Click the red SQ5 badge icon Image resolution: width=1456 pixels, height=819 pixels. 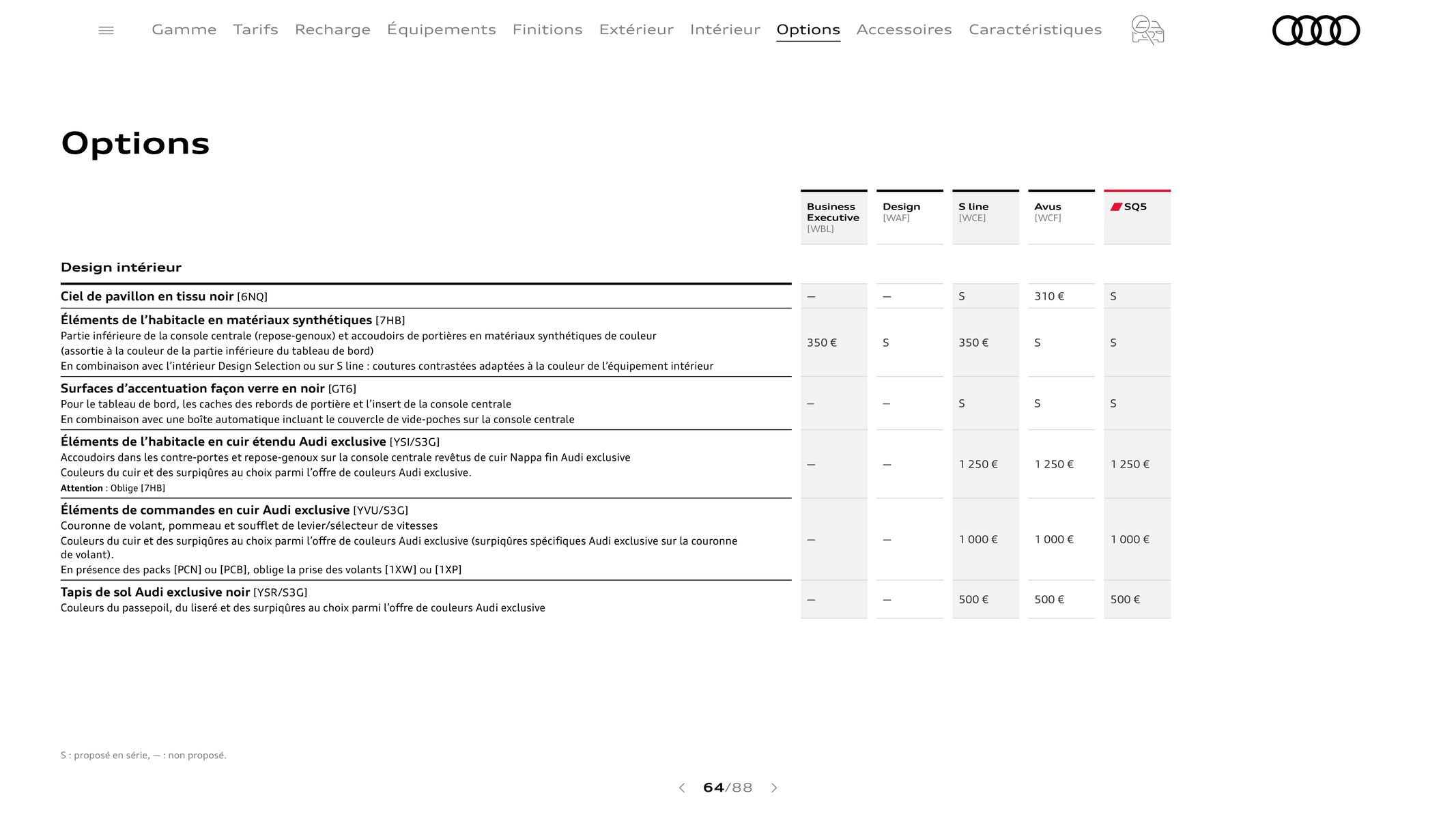[x=1116, y=207]
